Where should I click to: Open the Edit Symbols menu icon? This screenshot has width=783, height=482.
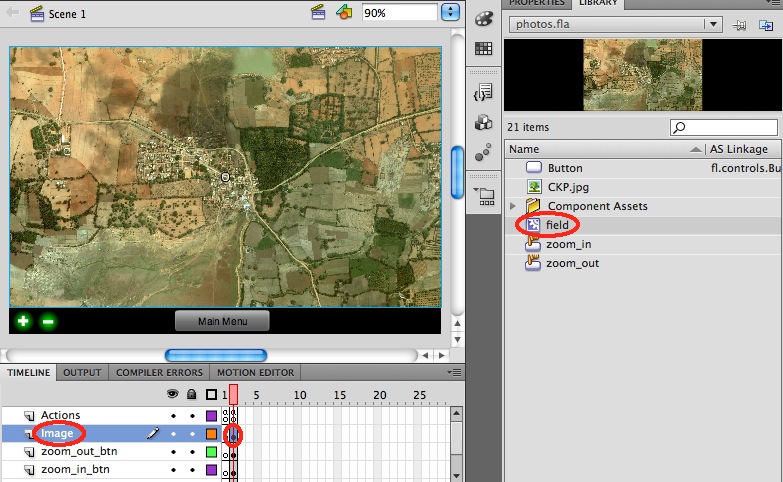click(344, 12)
